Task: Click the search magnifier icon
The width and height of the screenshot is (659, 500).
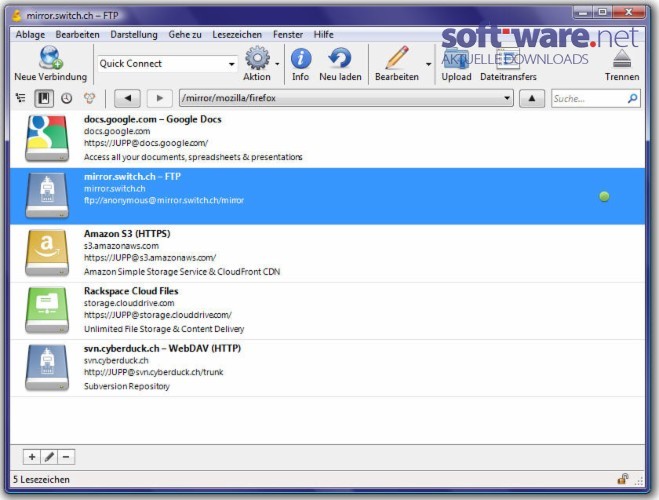Action: [x=632, y=98]
